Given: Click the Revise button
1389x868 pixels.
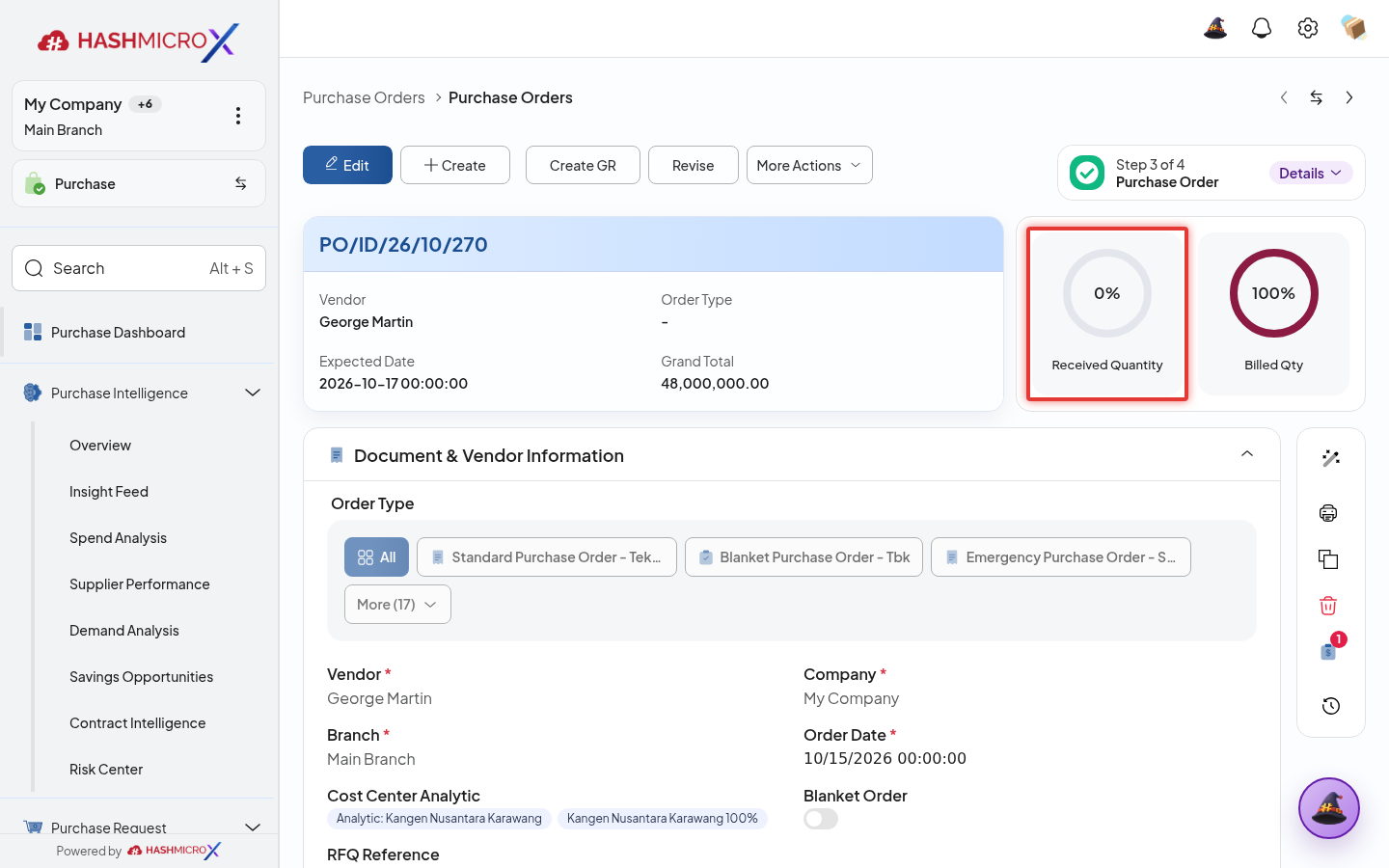Looking at the screenshot, I should [694, 165].
